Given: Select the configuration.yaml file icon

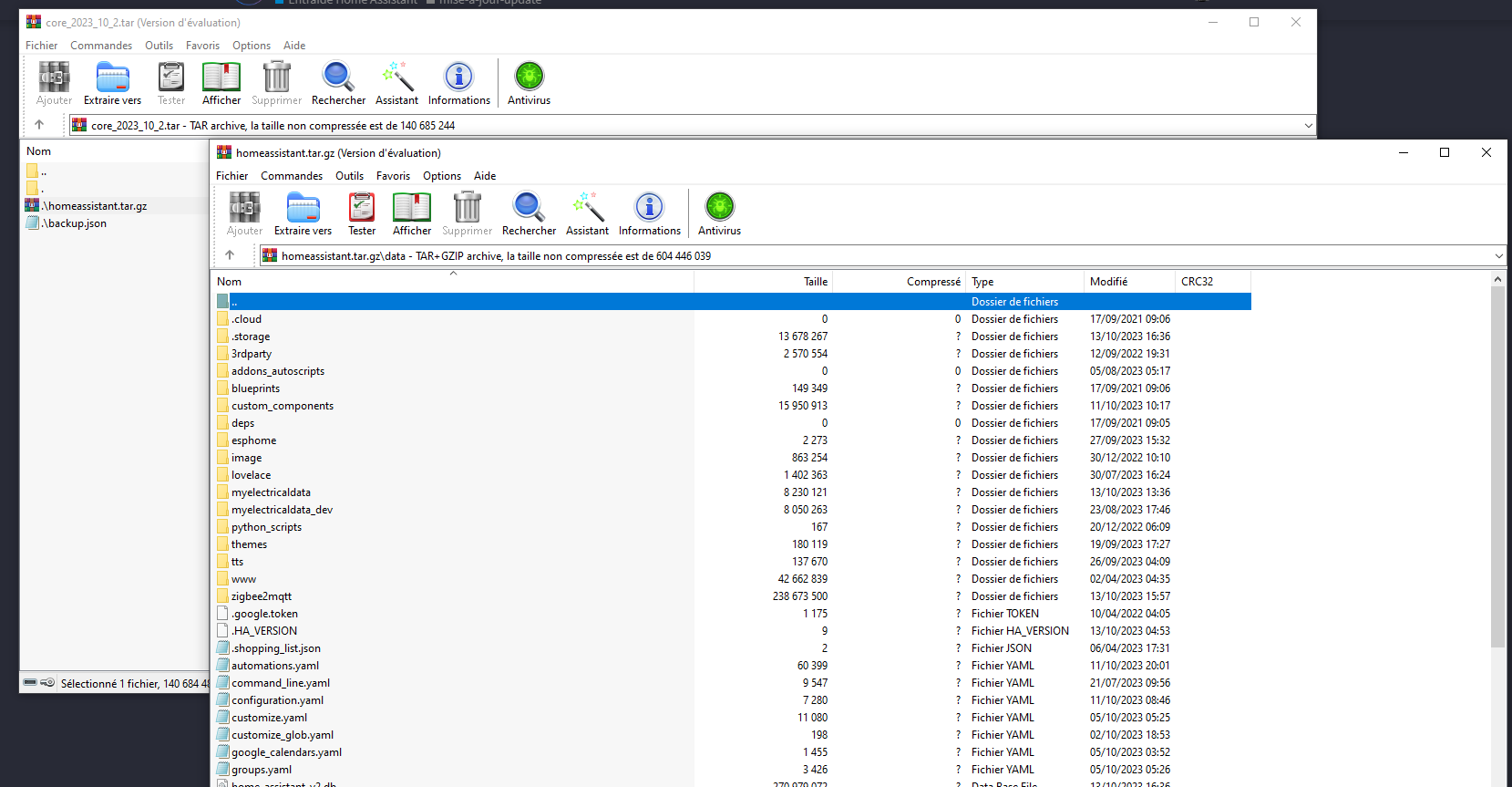Looking at the screenshot, I should point(223,700).
